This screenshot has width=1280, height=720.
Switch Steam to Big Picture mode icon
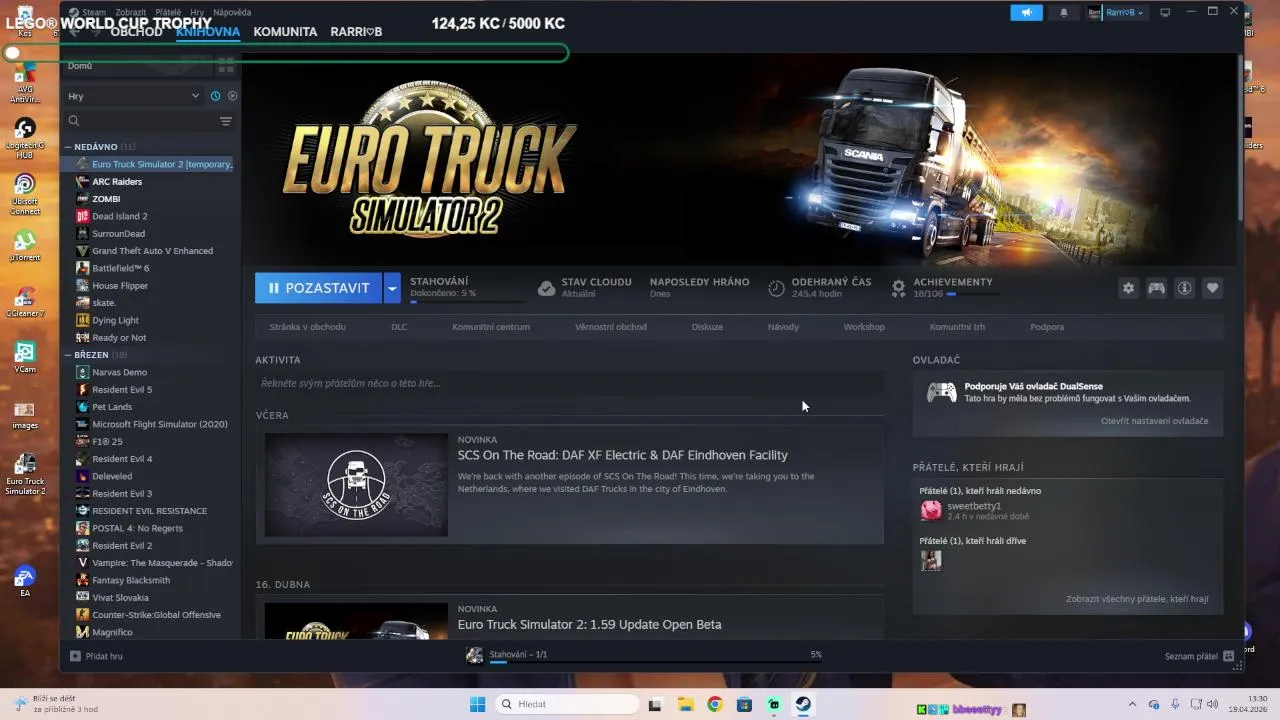coord(1165,12)
